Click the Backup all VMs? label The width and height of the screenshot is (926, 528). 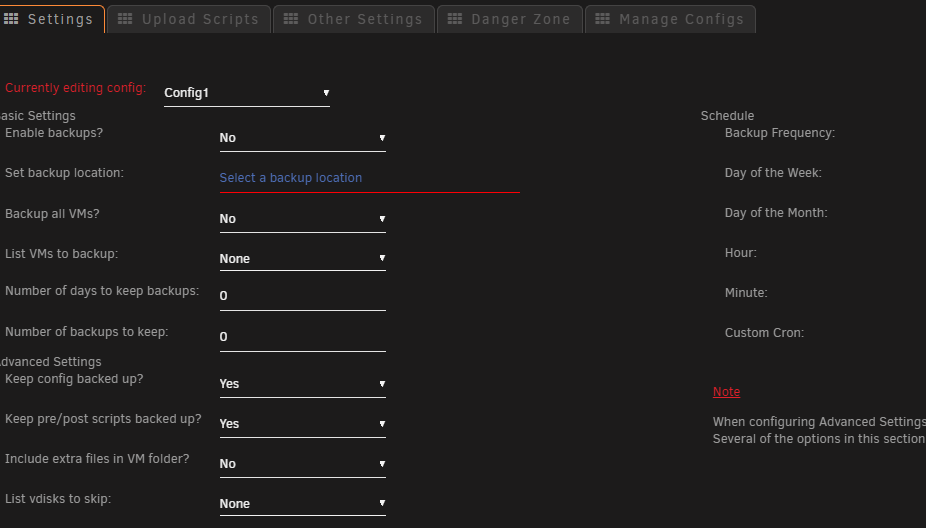coord(52,214)
